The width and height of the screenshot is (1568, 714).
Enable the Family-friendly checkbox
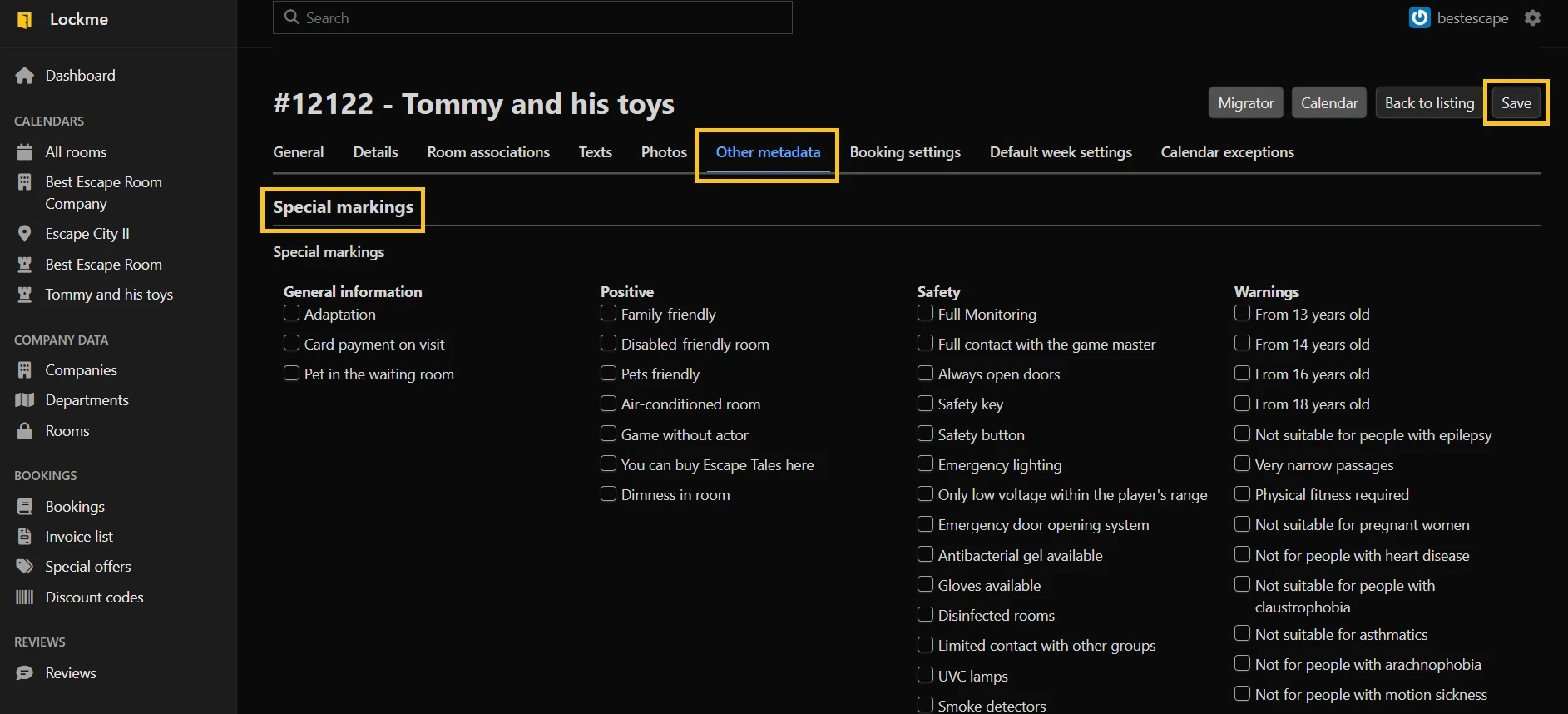pos(608,313)
